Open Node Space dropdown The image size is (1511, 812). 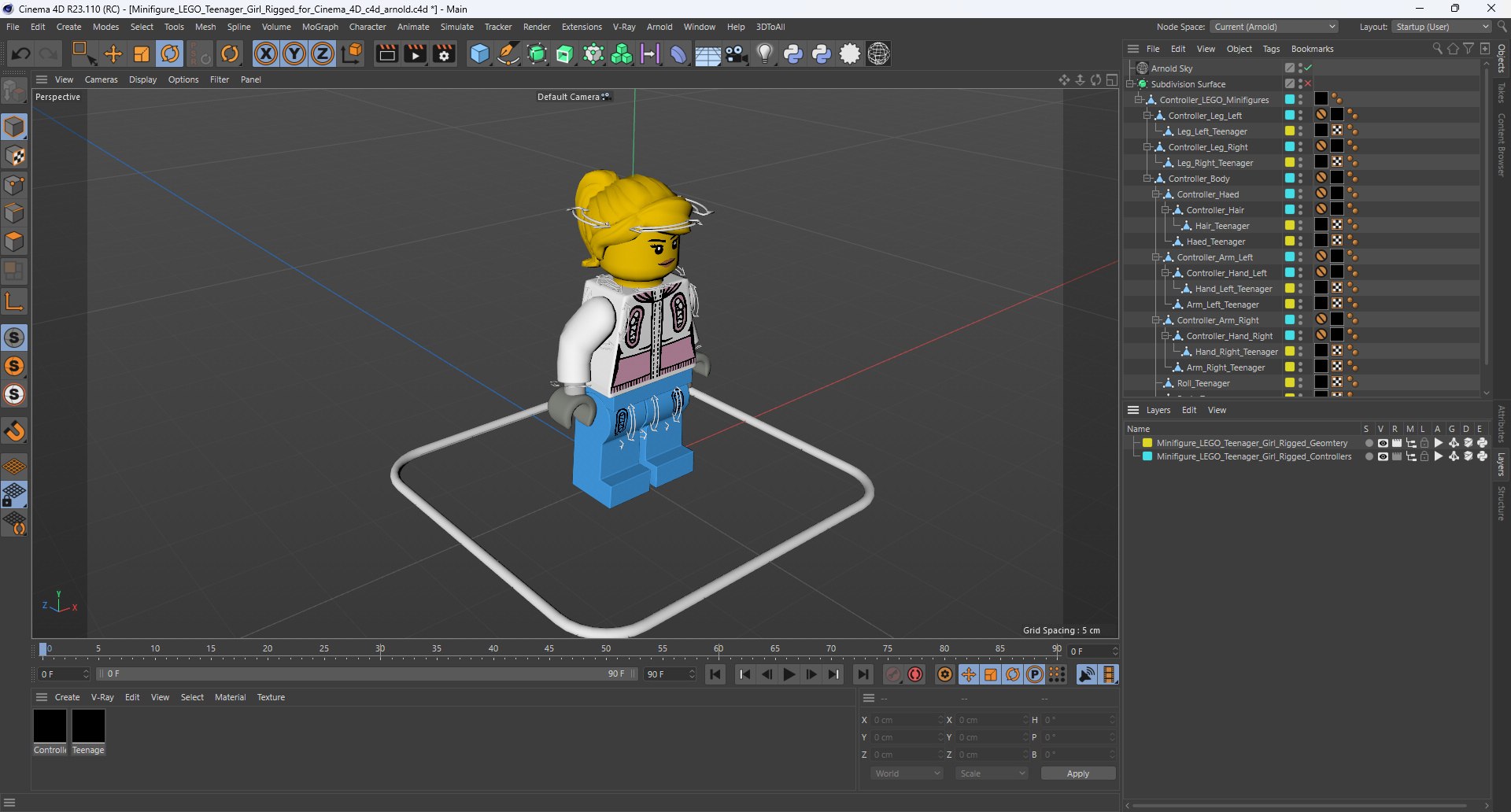[1274, 27]
